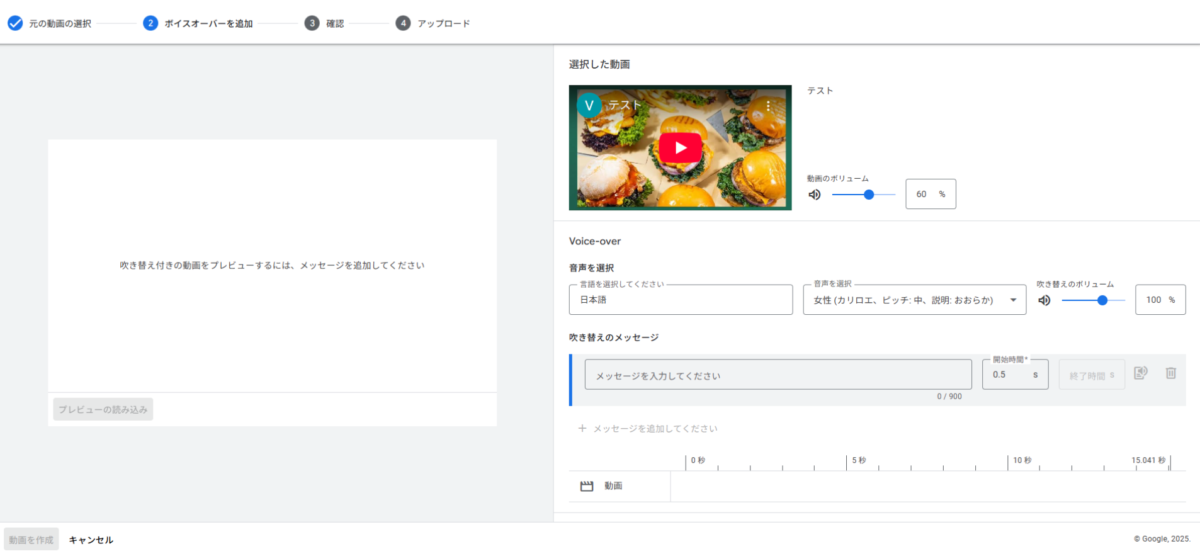1200x556 pixels.
Task: Focus the メッセージを入力してください text field
Action: [x=777, y=375]
